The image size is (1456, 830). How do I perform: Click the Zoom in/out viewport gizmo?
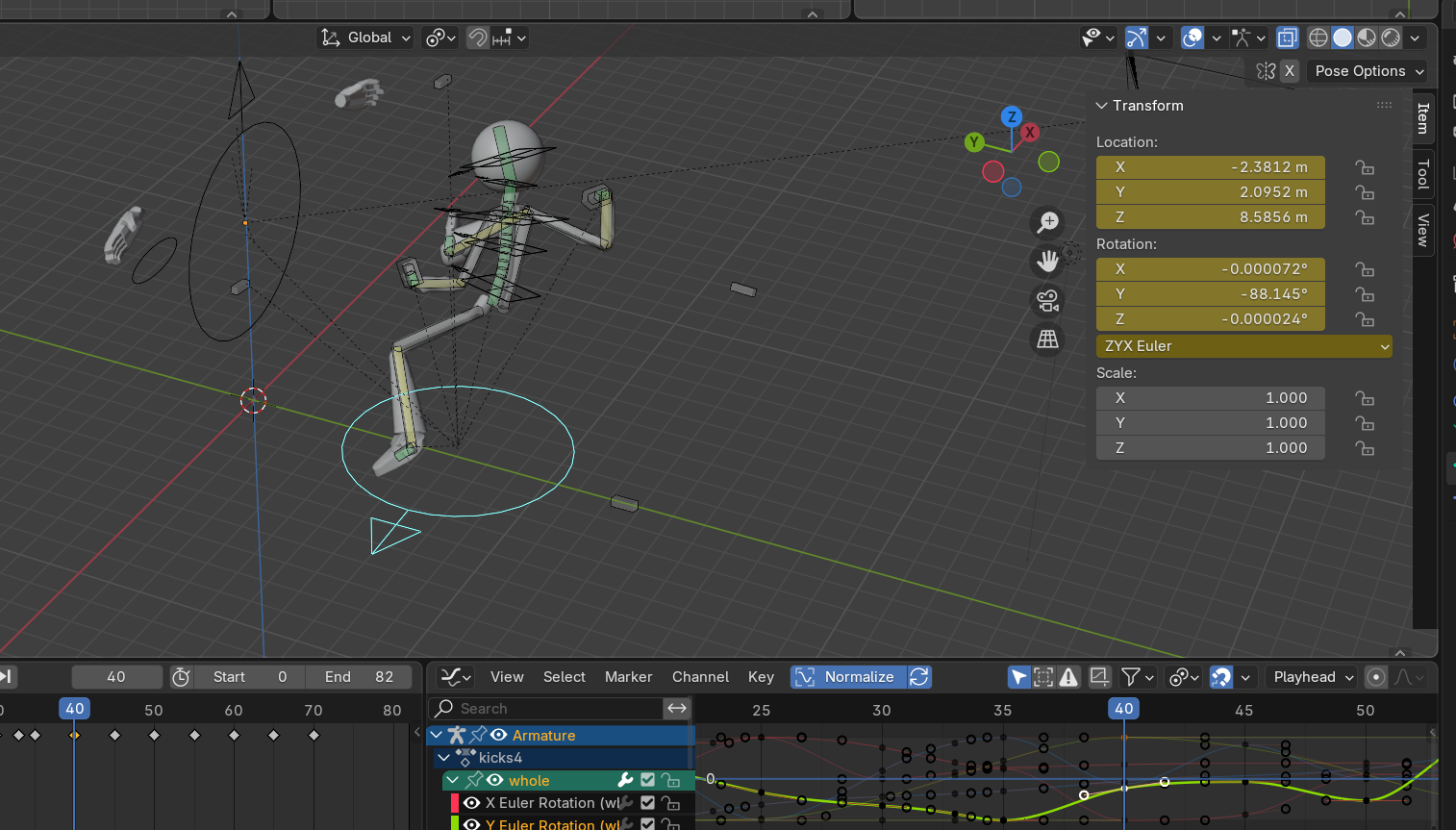click(x=1047, y=222)
